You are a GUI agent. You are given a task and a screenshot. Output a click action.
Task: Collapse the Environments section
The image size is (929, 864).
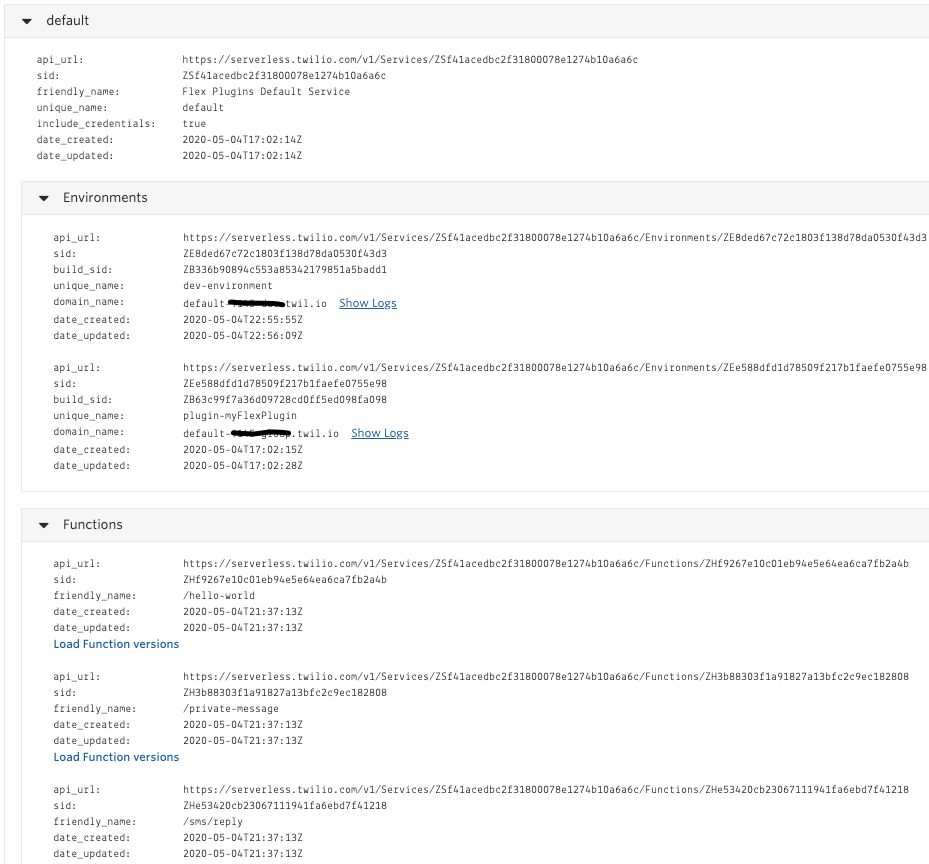[44, 199]
